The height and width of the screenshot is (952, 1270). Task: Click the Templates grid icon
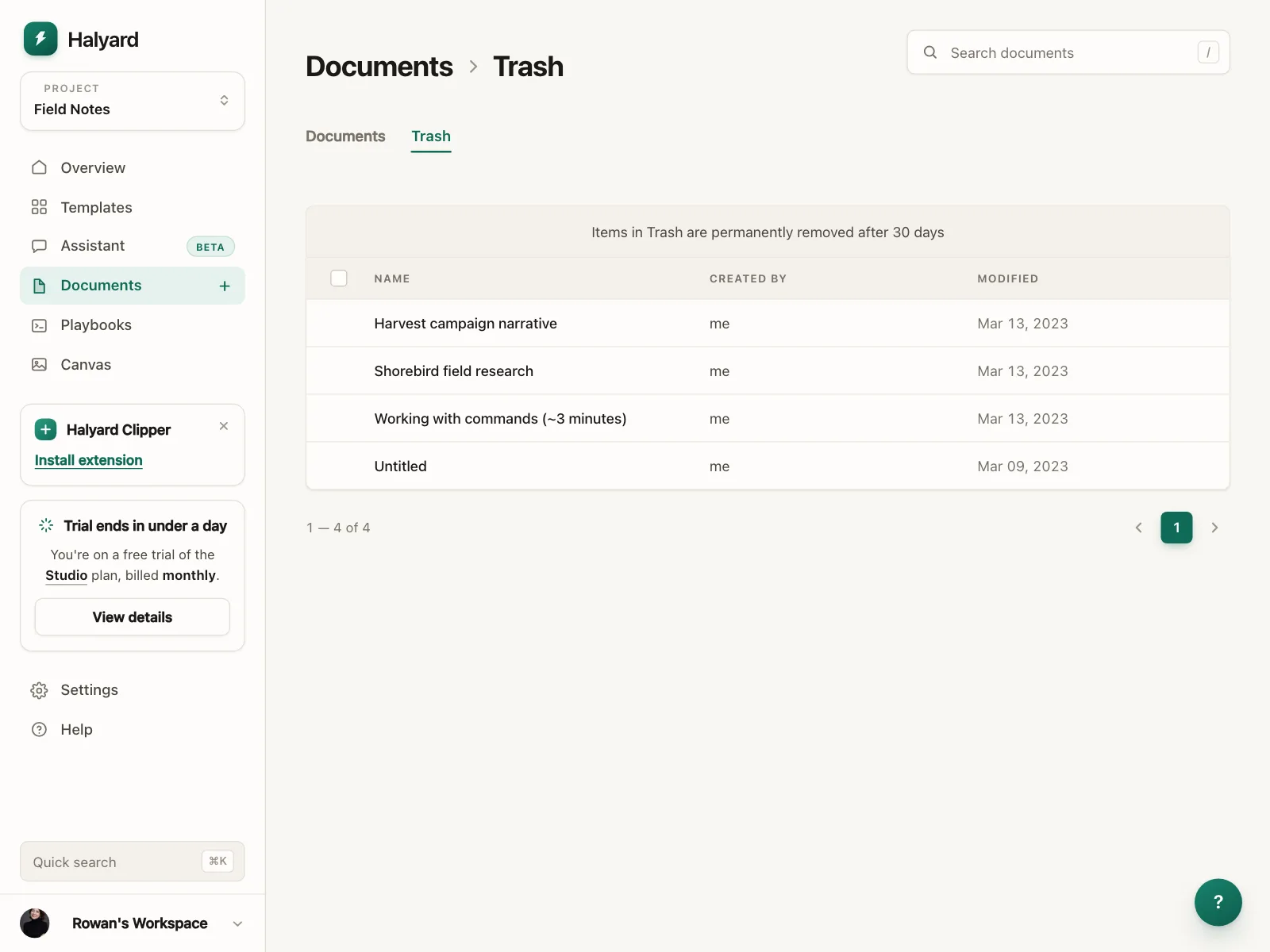click(x=39, y=207)
